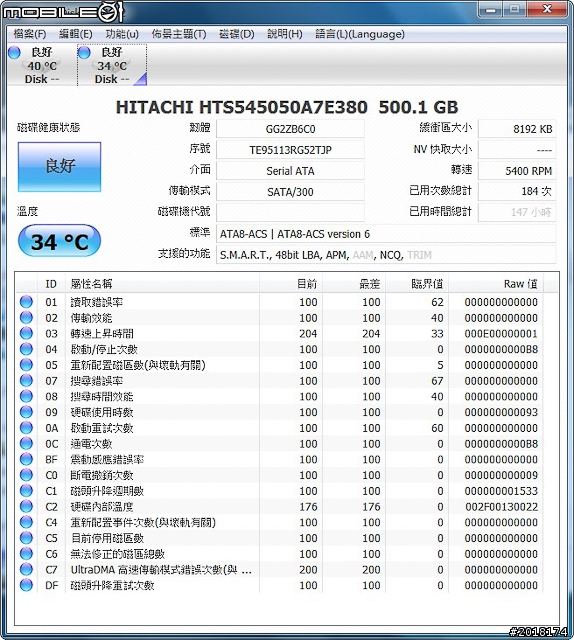Close the window
This screenshot has width=574, height=640.
click(547, 9)
